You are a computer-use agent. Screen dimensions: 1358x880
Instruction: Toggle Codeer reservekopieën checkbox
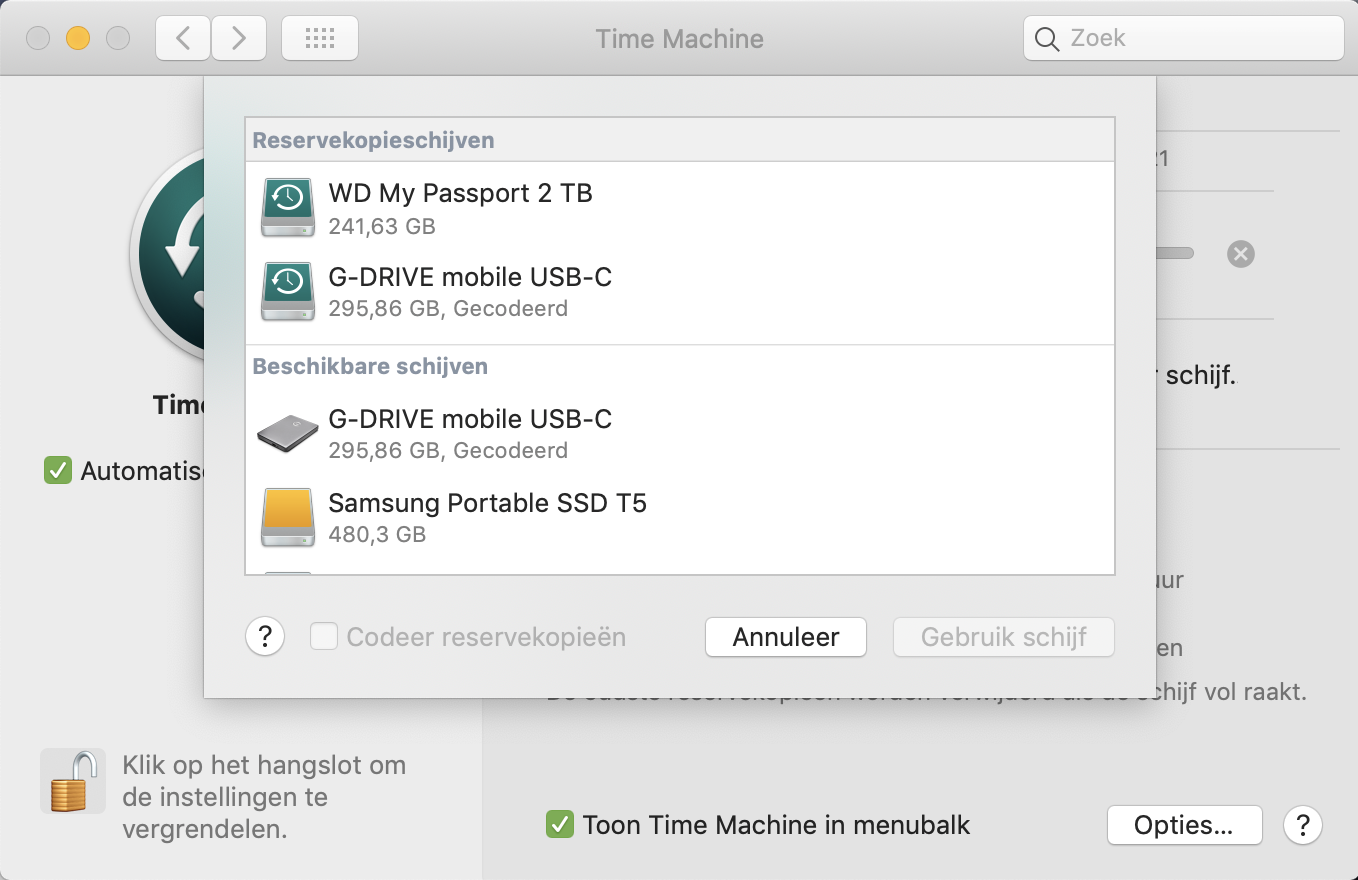[323, 636]
